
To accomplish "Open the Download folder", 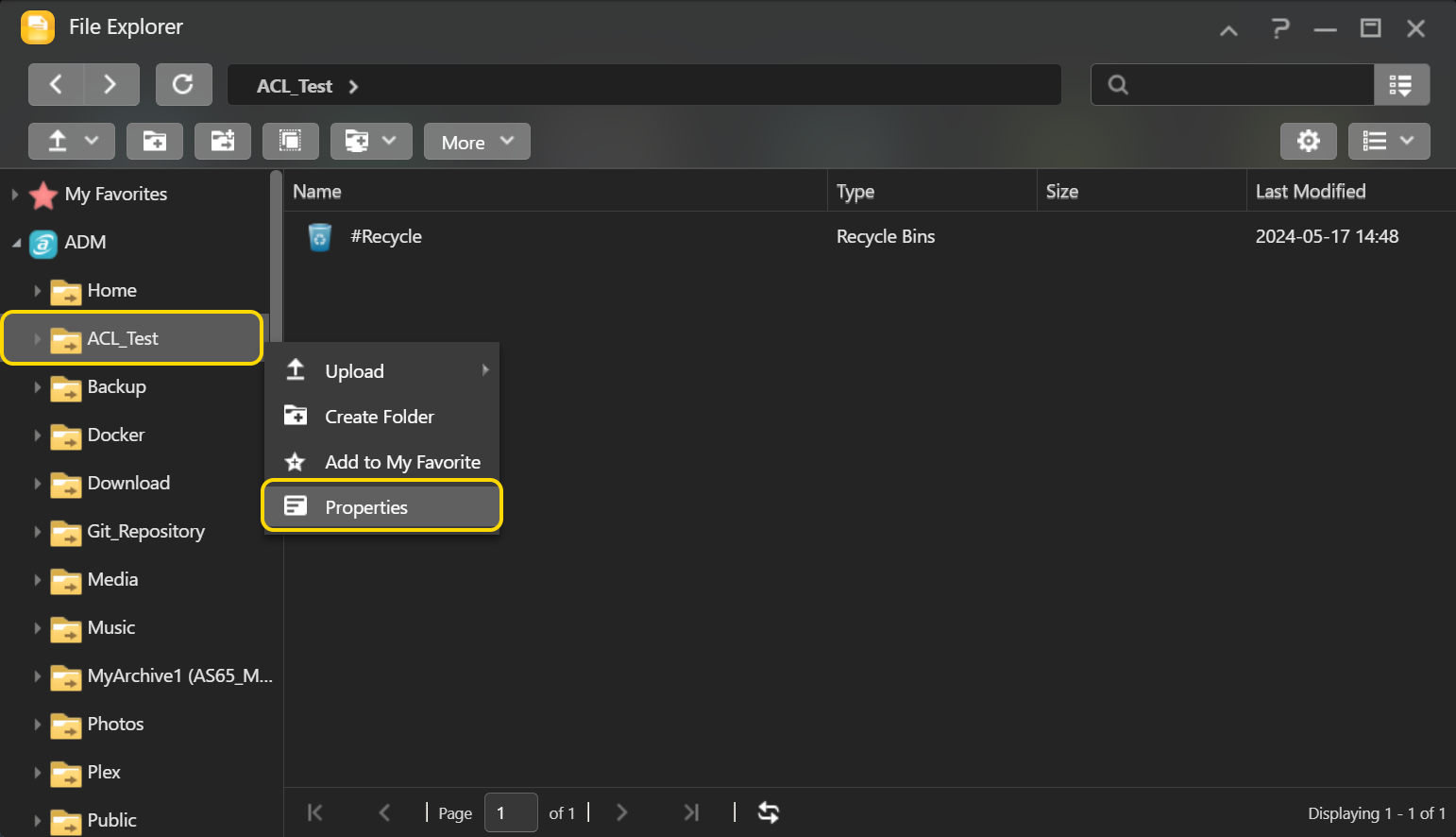I will 128,484.
